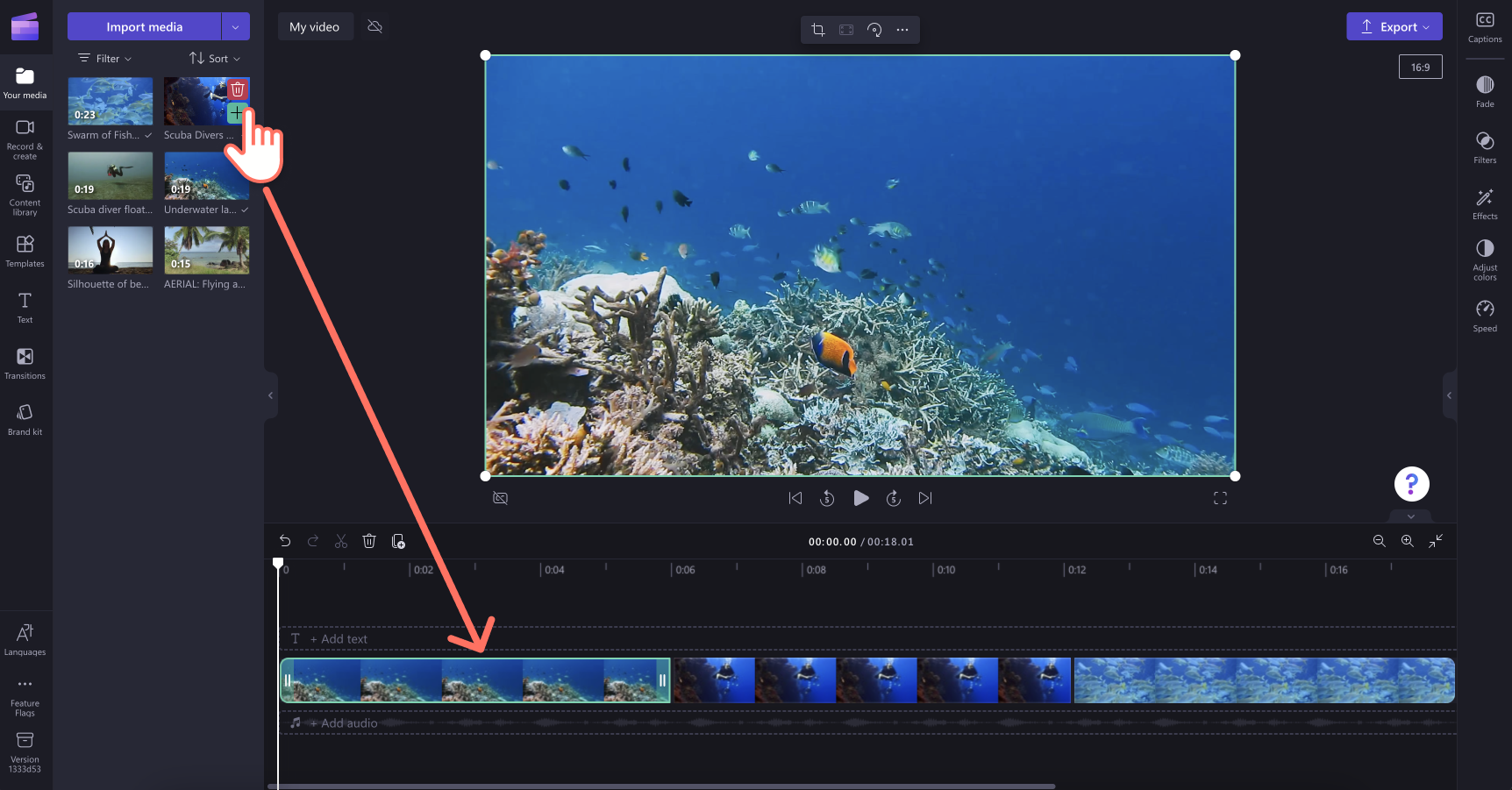This screenshot has width=1512, height=790.
Task: Select the Scuba diver float thumbnail
Action: point(111,175)
